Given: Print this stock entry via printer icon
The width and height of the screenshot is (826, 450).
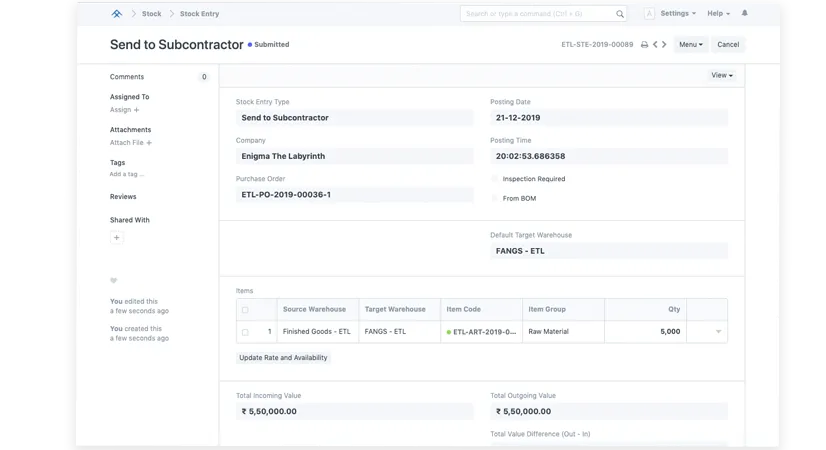Looking at the screenshot, I should click(644, 45).
